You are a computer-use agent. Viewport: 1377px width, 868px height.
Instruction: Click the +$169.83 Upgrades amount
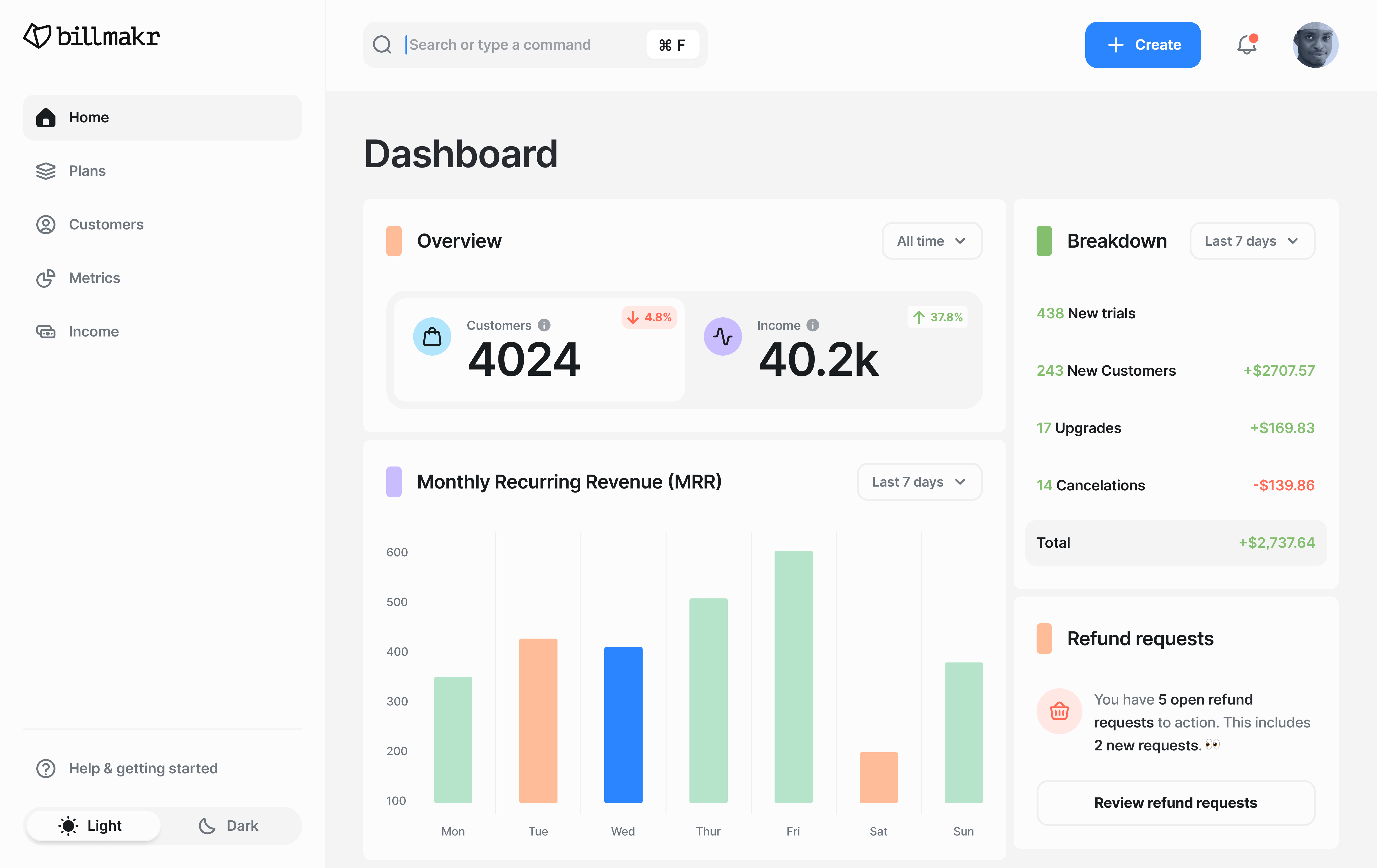[x=1282, y=428]
